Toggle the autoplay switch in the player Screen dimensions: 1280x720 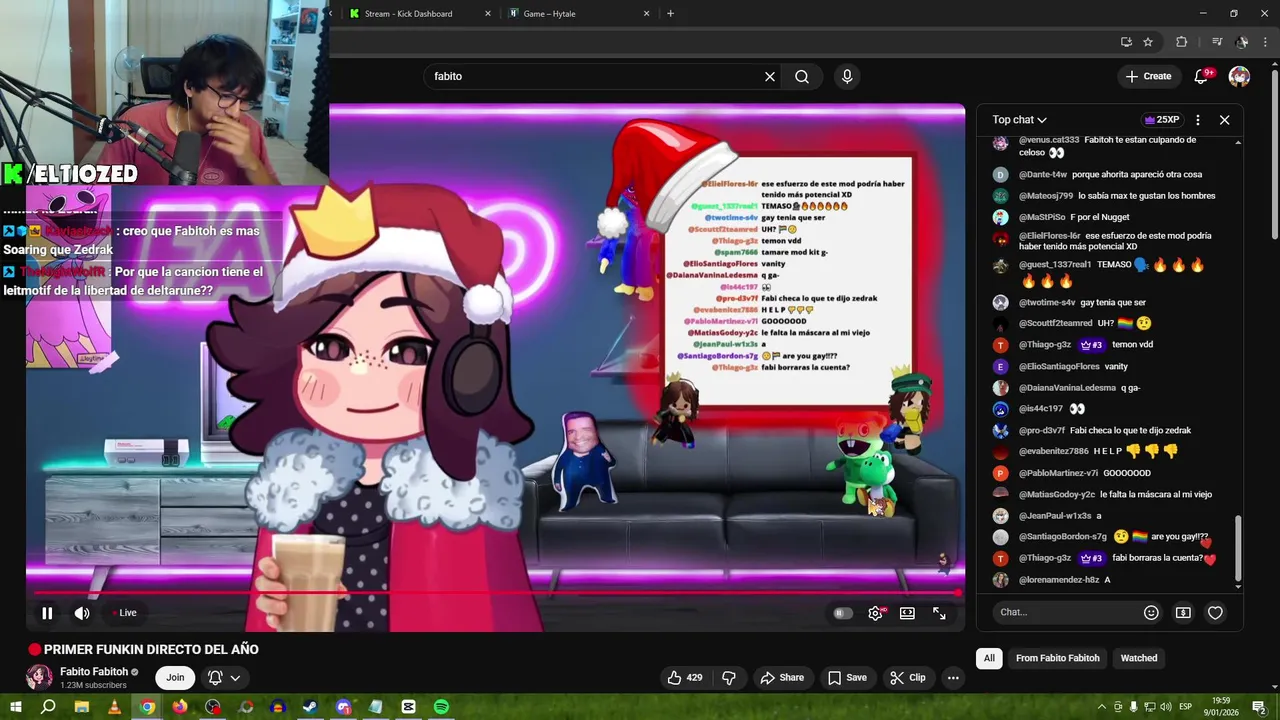843,613
